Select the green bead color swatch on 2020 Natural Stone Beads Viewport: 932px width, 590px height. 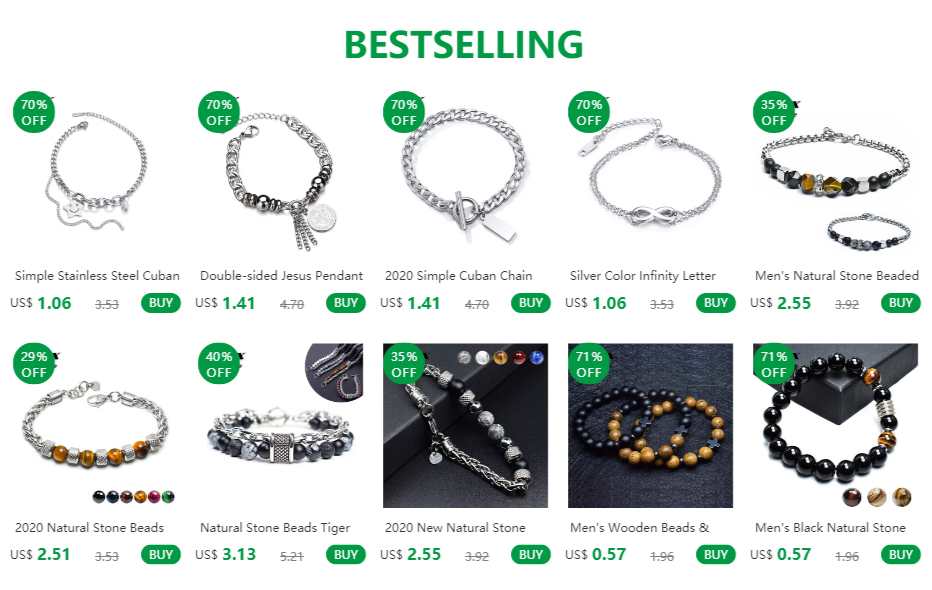168,497
